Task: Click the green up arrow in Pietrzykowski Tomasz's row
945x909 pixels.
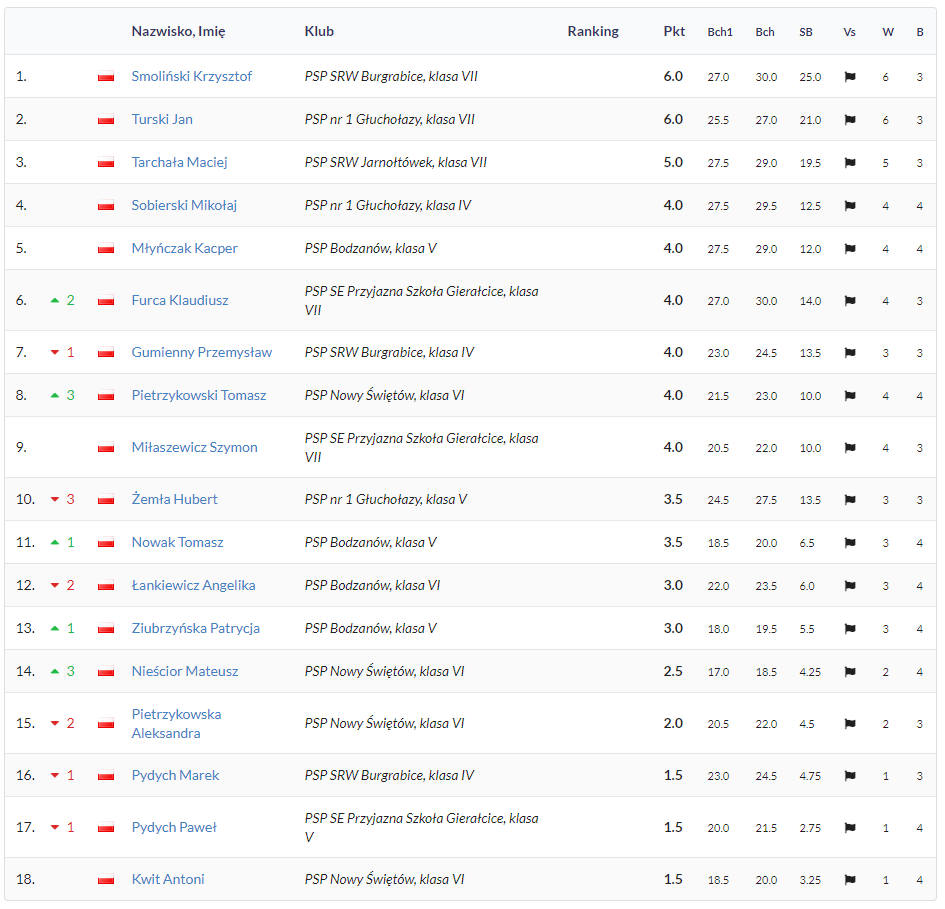Action: point(55,395)
